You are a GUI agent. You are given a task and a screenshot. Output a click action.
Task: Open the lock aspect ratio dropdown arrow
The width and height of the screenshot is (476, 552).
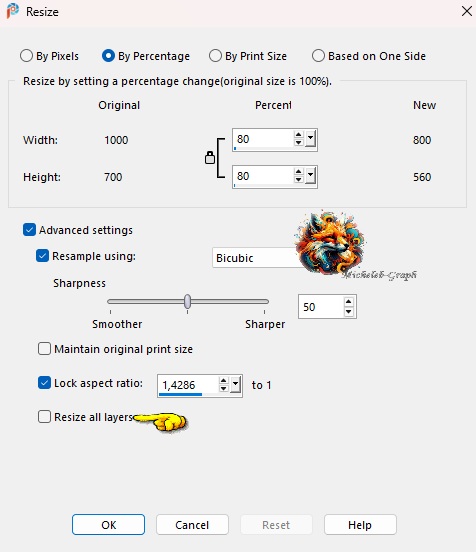click(236, 385)
